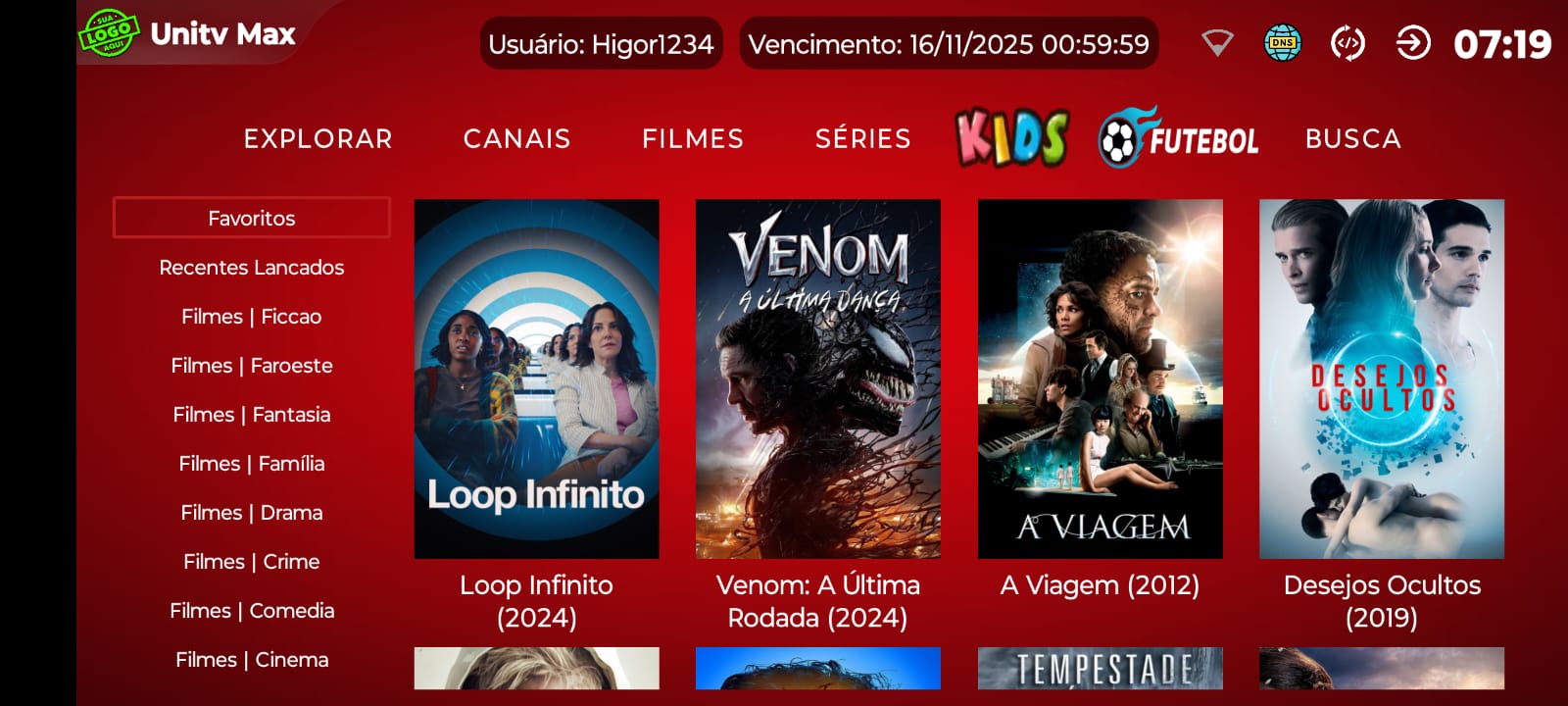Go to the SÉRIES tab
The image size is (1568, 706).
[863, 139]
